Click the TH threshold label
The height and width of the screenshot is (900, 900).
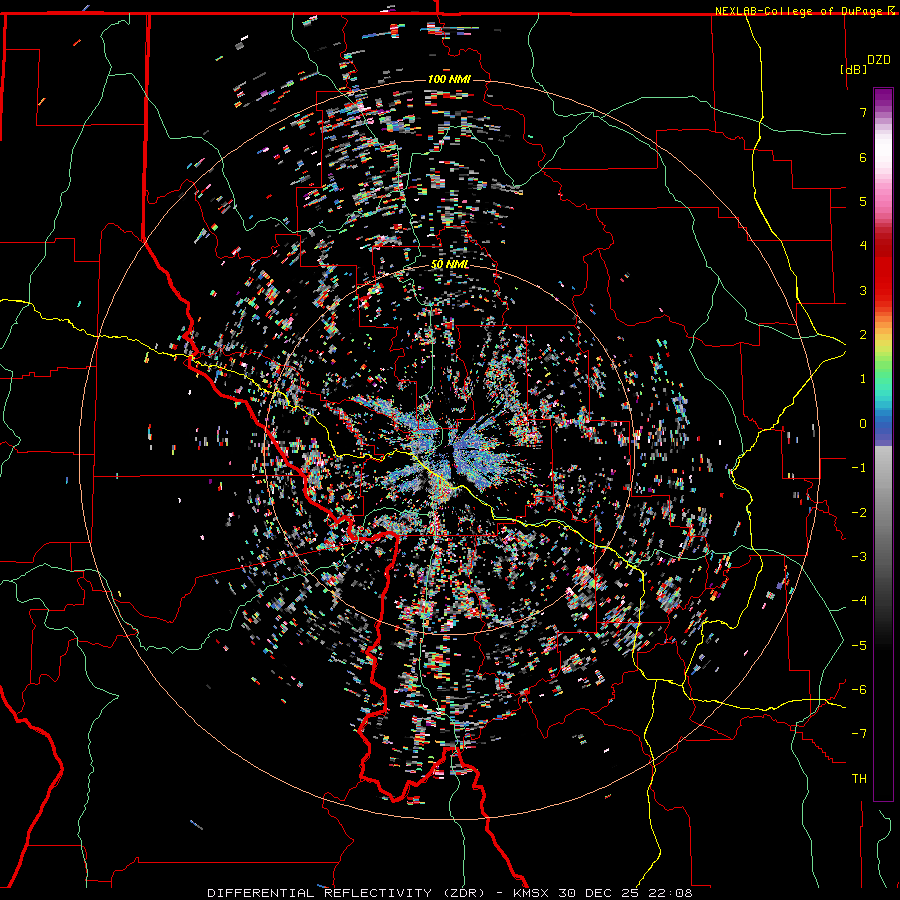click(x=859, y=779)
